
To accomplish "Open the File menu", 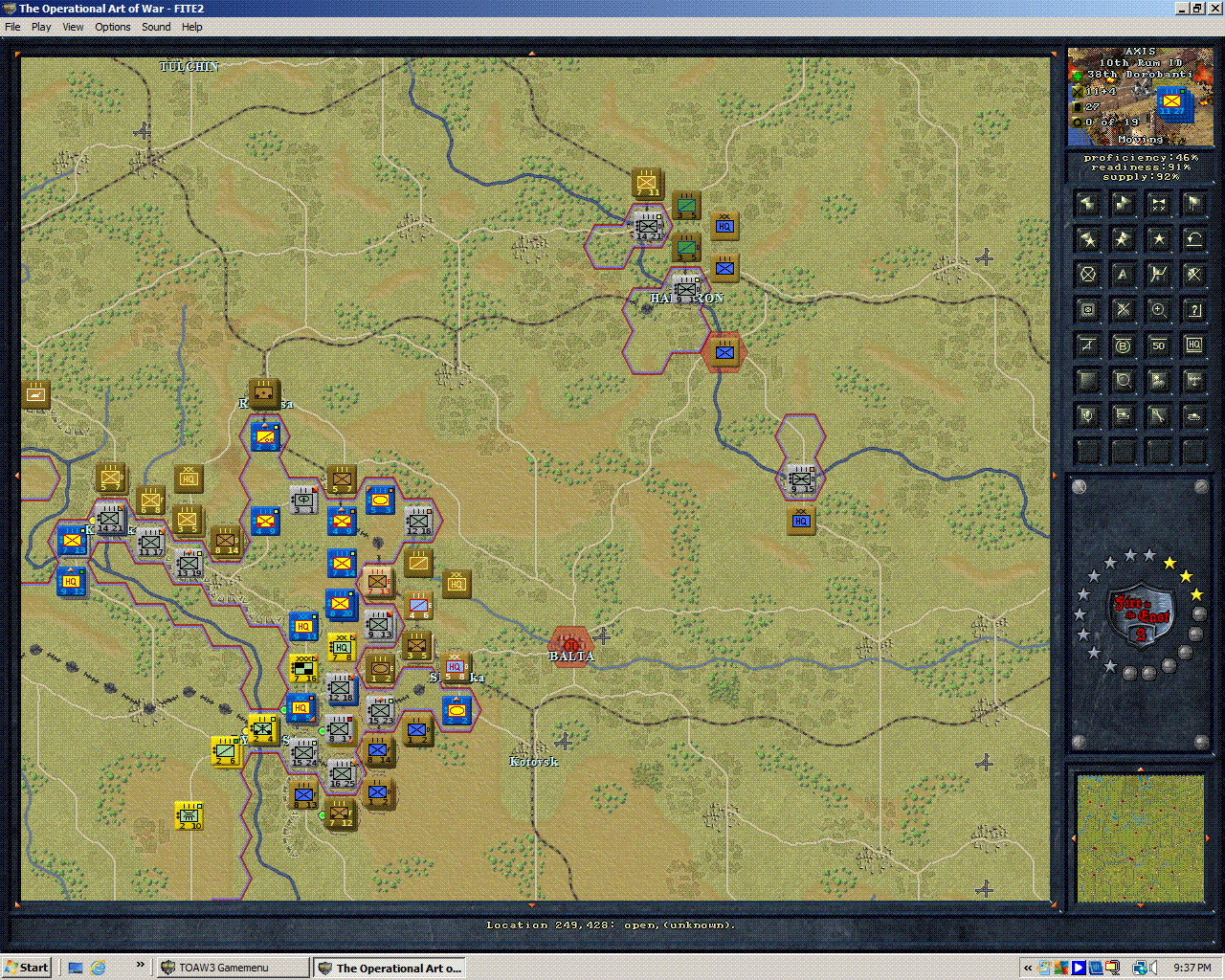I will (x=12, y=27).
